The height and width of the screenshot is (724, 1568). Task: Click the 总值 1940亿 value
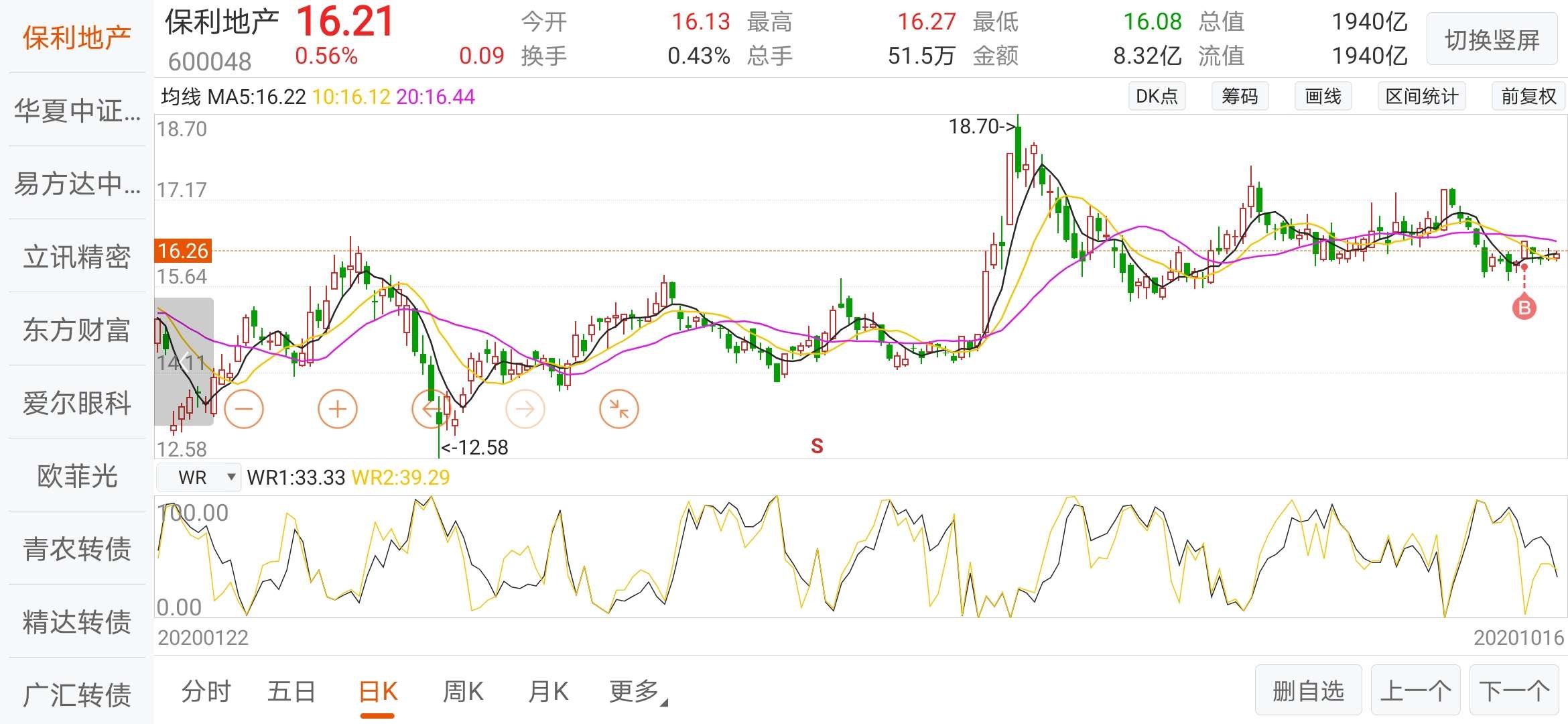pyautogui.click(x=1370, y=22)
